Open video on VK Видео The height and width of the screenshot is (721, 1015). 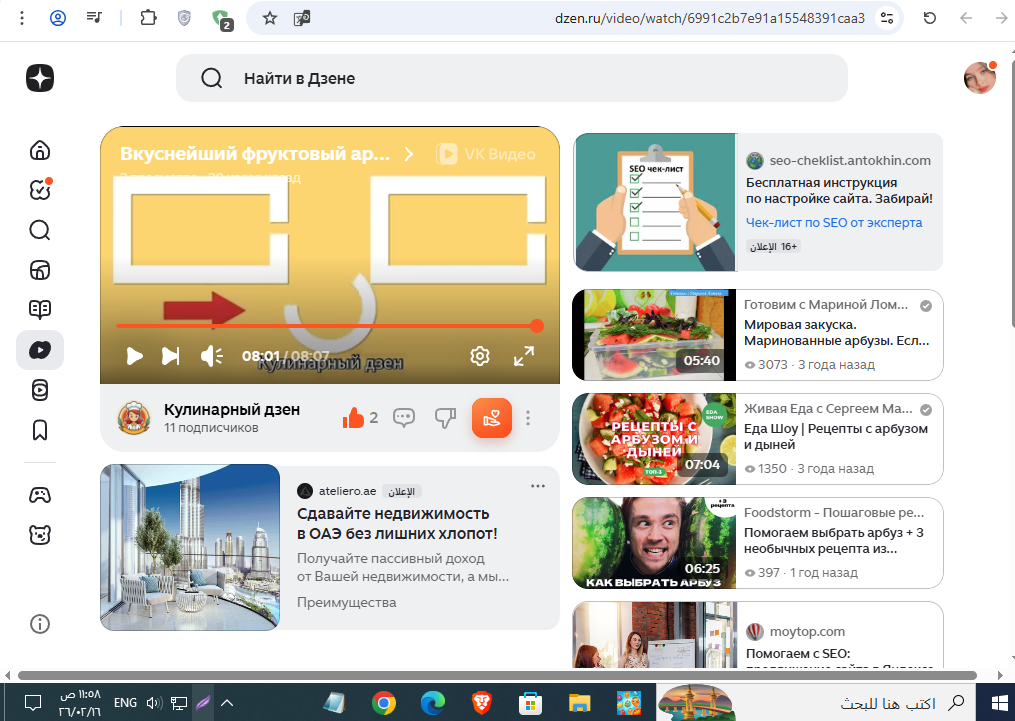click(x=486, y=154)
